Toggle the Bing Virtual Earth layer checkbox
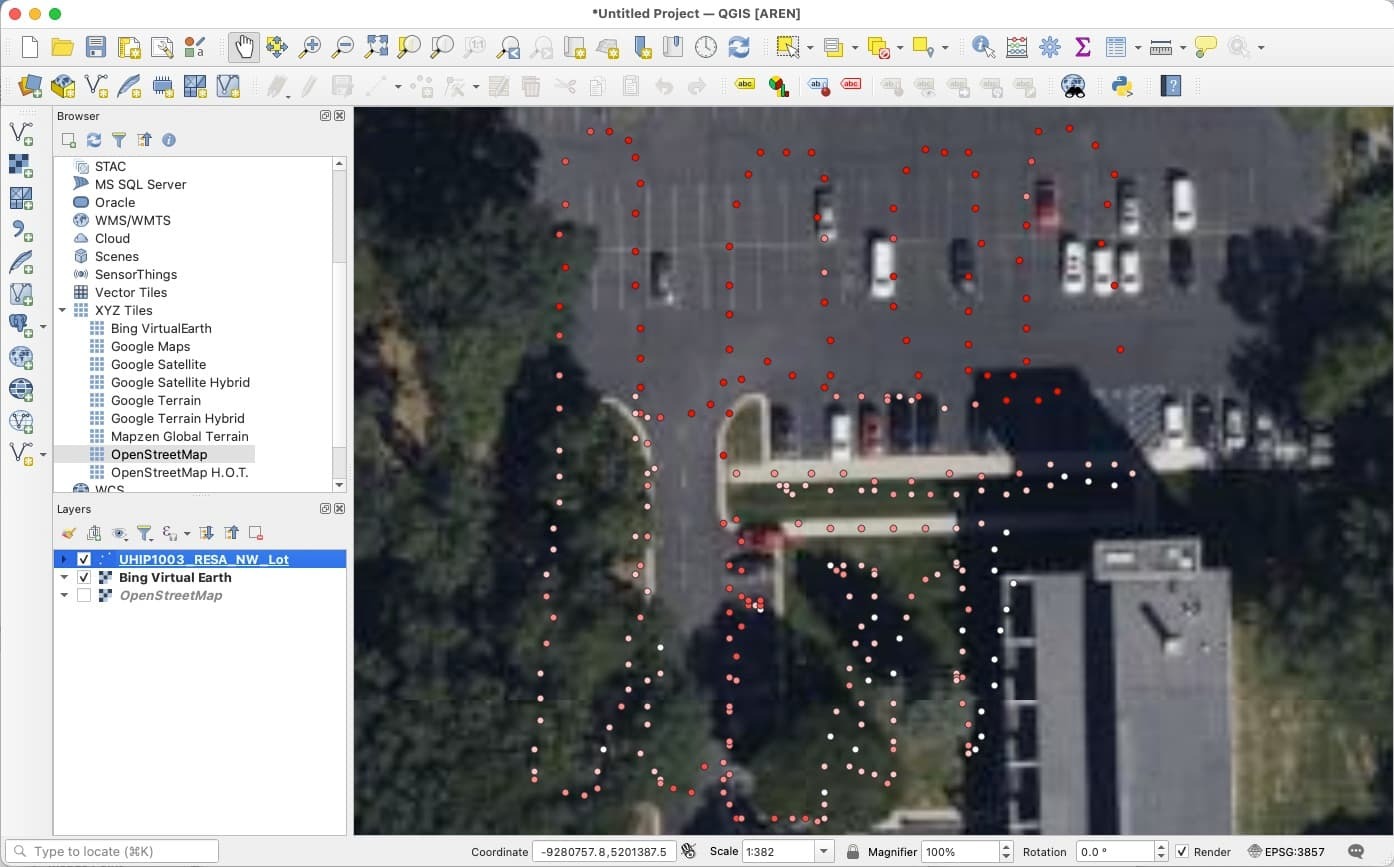Screen dimensions: 1394x867 [x=84, y=577]
